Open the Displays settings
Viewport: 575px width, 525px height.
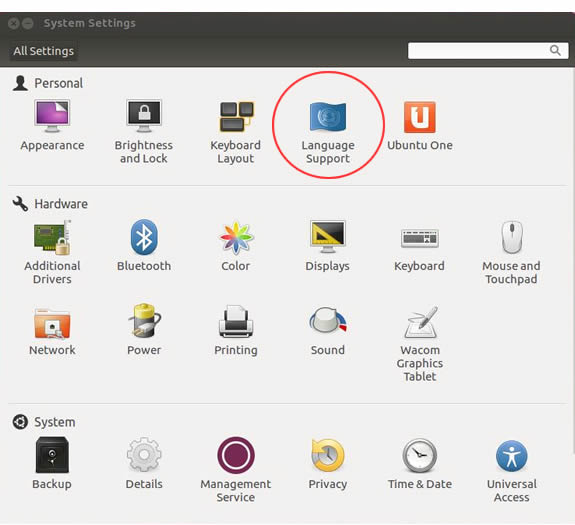pyautogui.click(x=327, y=245)
